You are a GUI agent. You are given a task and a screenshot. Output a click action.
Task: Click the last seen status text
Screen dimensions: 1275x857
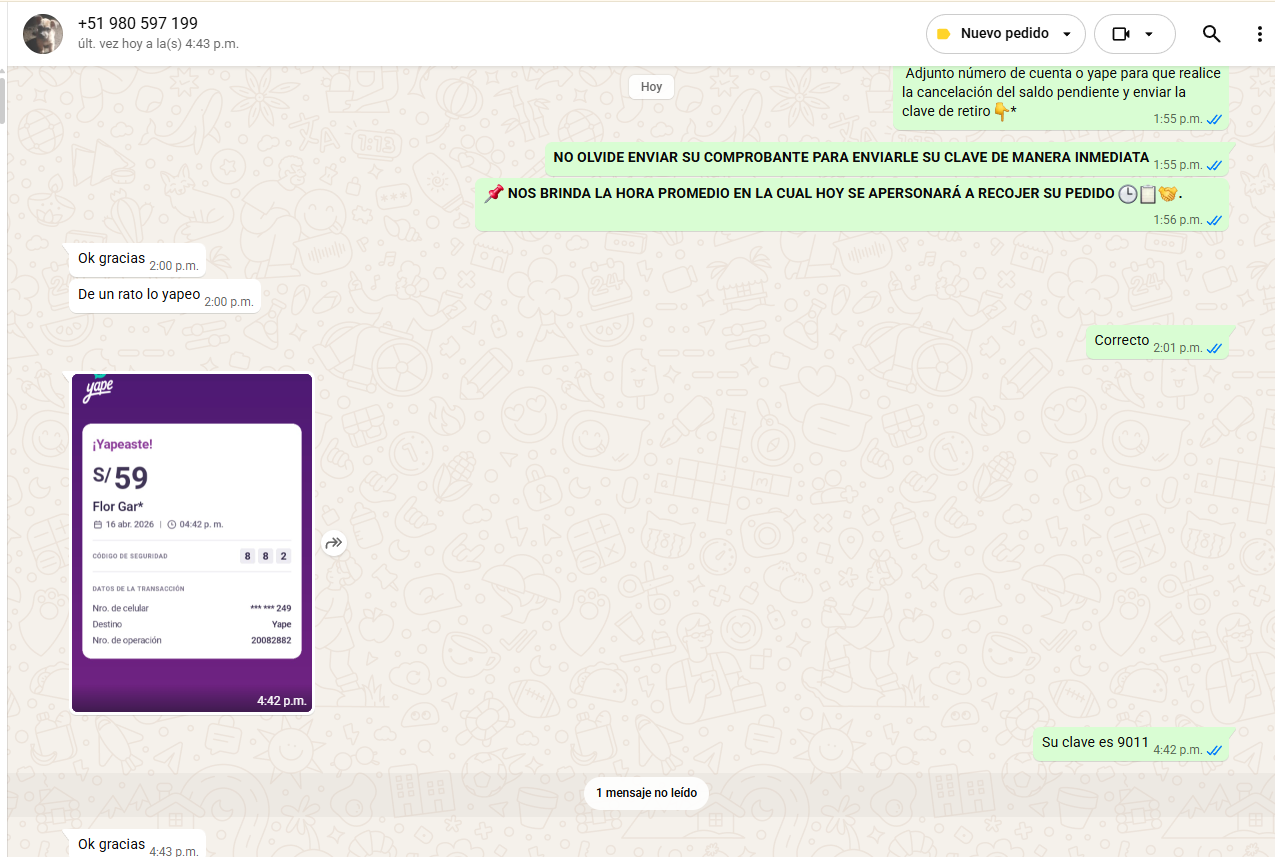(x=158, y=44)
